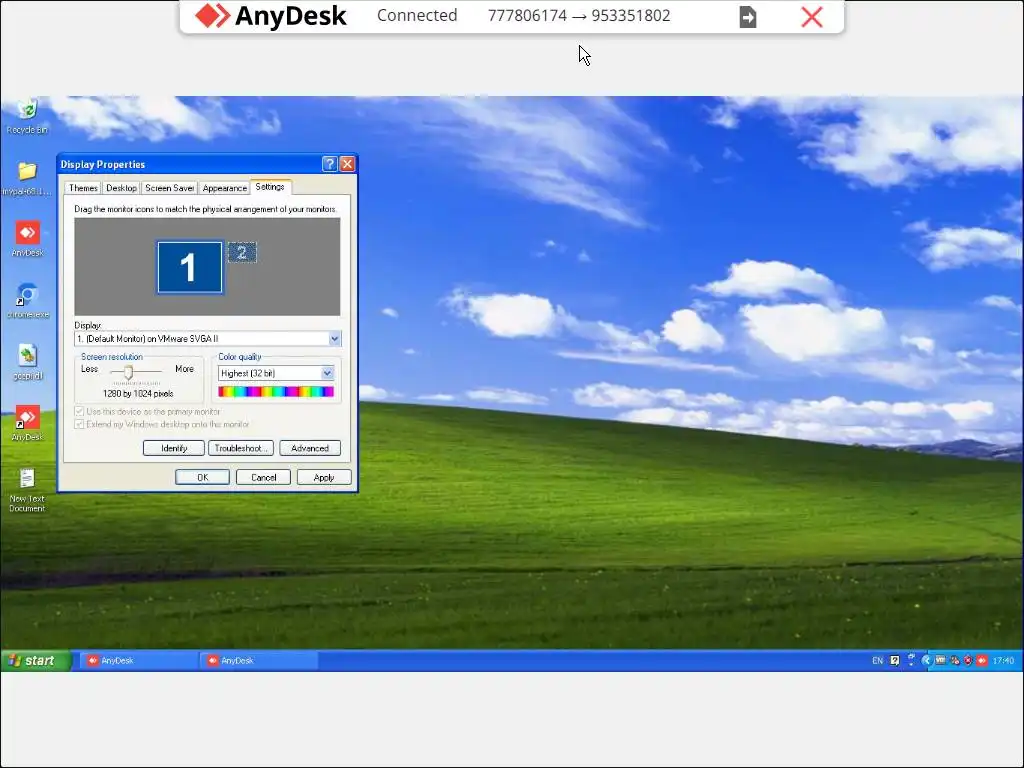Click the session arrow icon in AnyDesk bar
The height and width of the screenshot is (768, 1024).
pos(748,17)
